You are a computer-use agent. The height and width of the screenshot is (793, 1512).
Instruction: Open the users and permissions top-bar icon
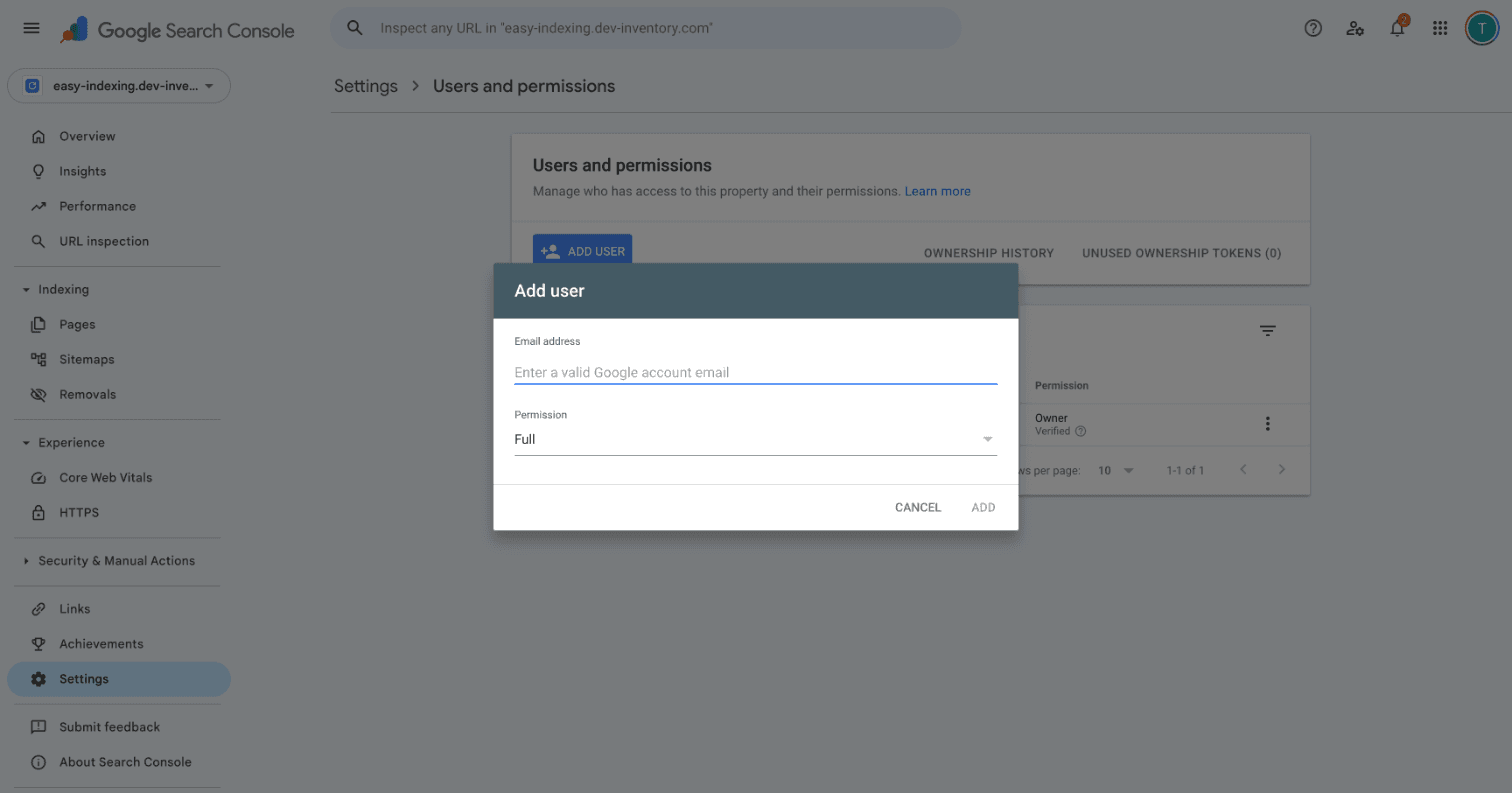click(1355, 29)
